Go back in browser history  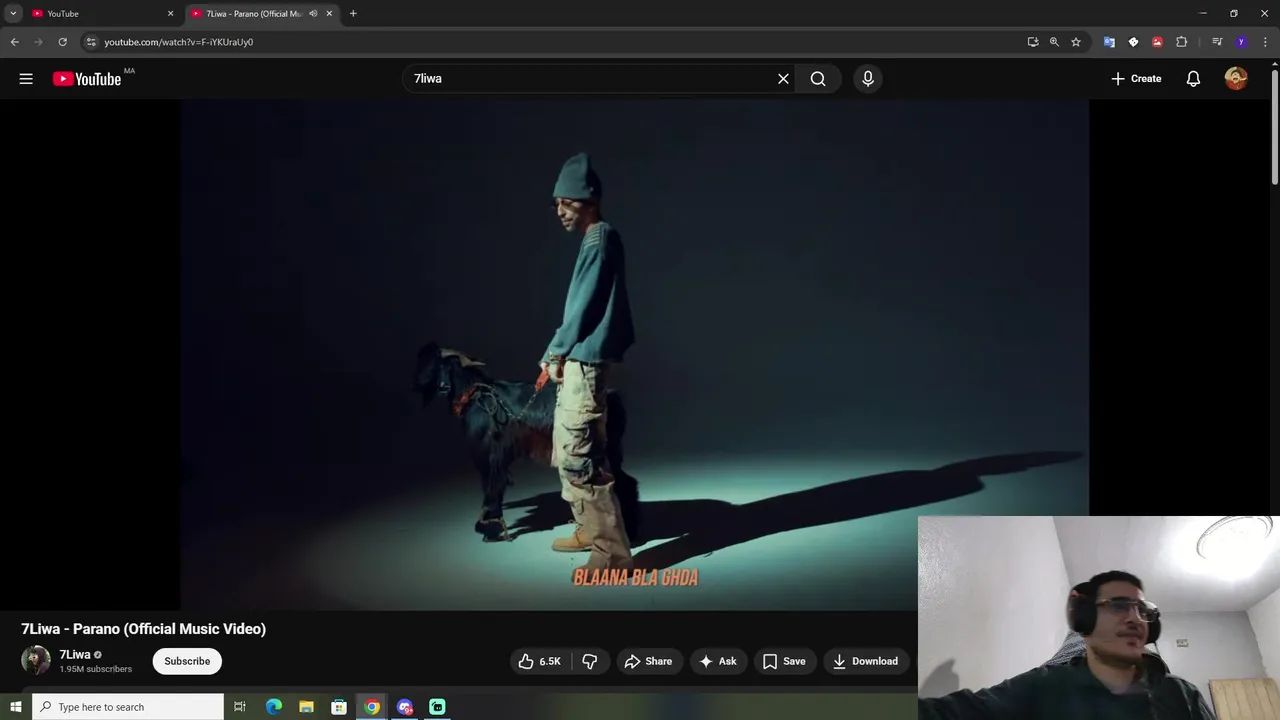[x=14, y=42]
